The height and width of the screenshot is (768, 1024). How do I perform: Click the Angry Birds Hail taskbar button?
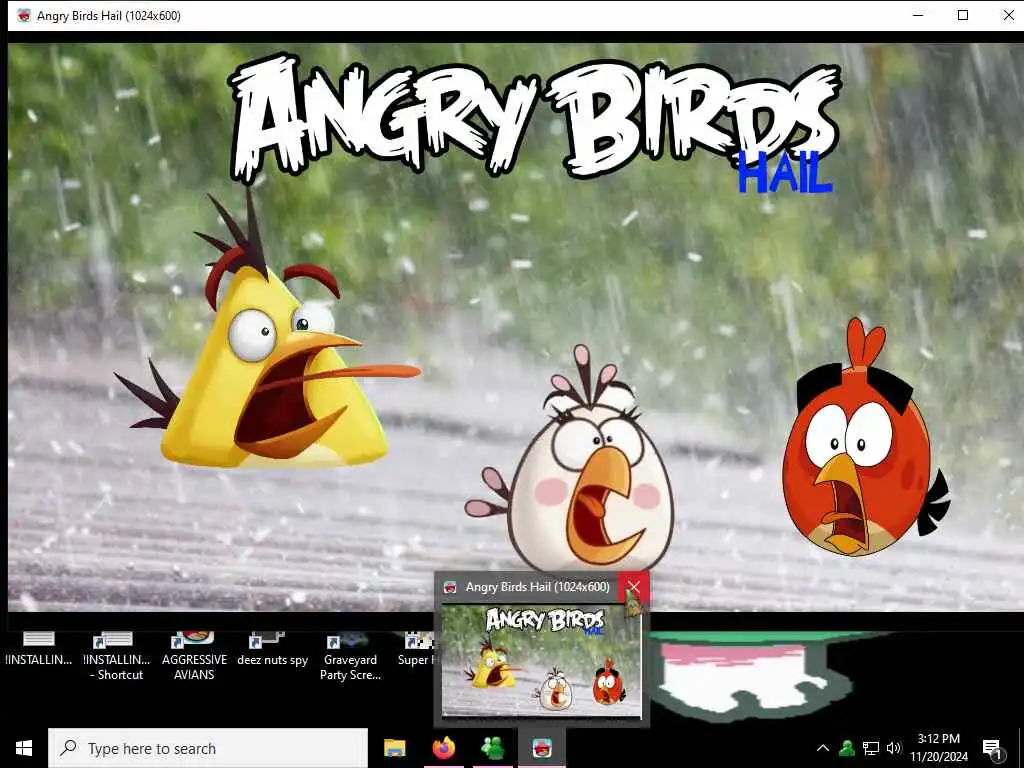541,748
